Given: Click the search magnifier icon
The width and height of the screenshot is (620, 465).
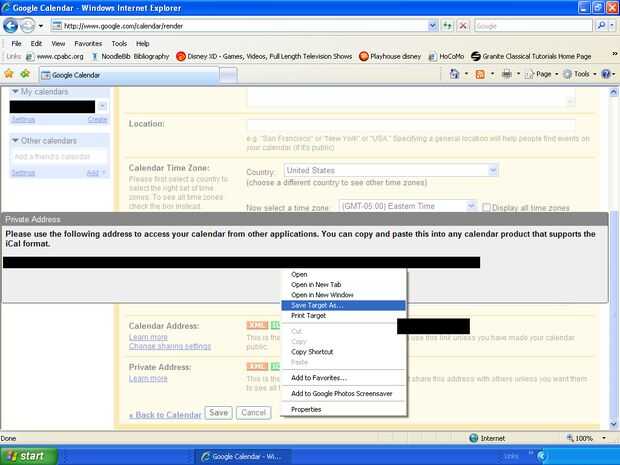Looking at the screenshot, I should [601, 26].
